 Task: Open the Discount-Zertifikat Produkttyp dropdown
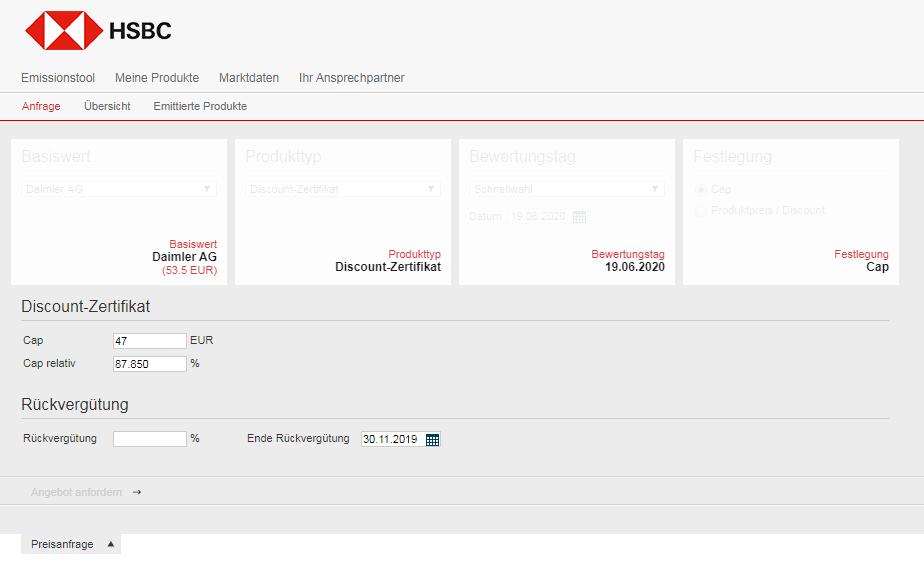[x=343, y=189]
